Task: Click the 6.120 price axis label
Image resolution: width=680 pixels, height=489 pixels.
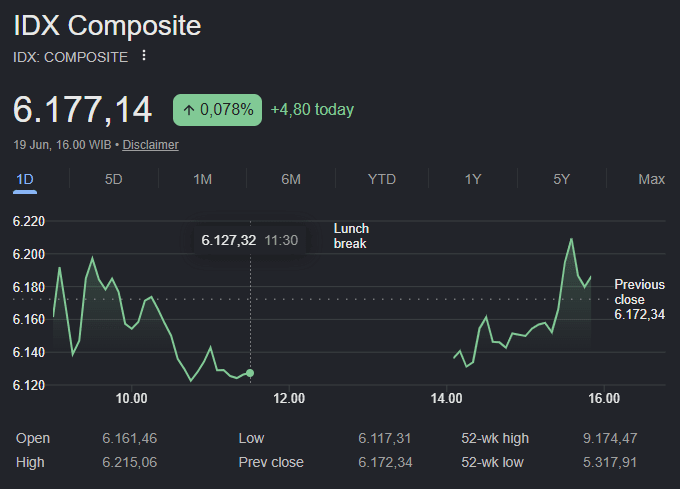Action: click(29, 385)
